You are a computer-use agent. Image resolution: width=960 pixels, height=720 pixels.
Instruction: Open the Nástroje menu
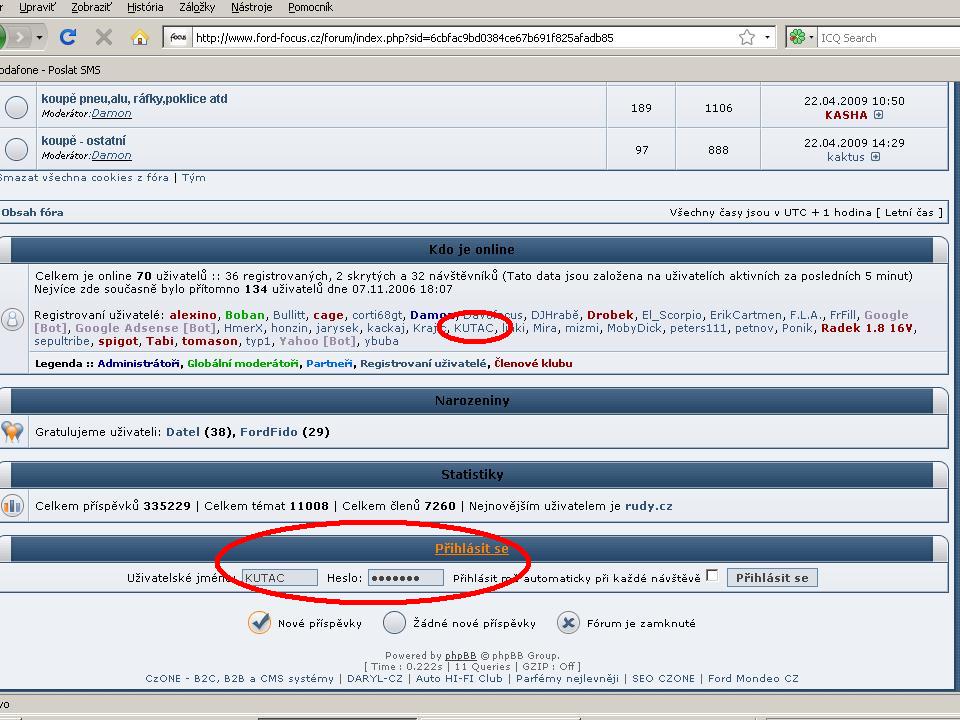(x=251, y=7)
